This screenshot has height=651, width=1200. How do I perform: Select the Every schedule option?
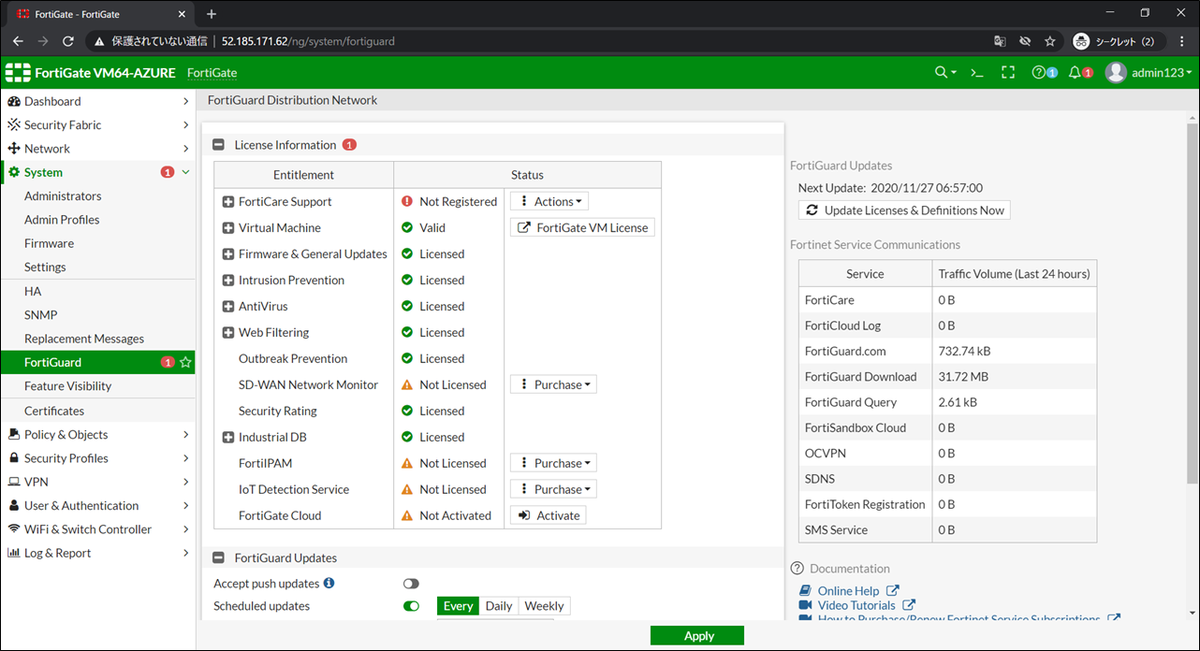pyautogui.click(x=458, y=606)
